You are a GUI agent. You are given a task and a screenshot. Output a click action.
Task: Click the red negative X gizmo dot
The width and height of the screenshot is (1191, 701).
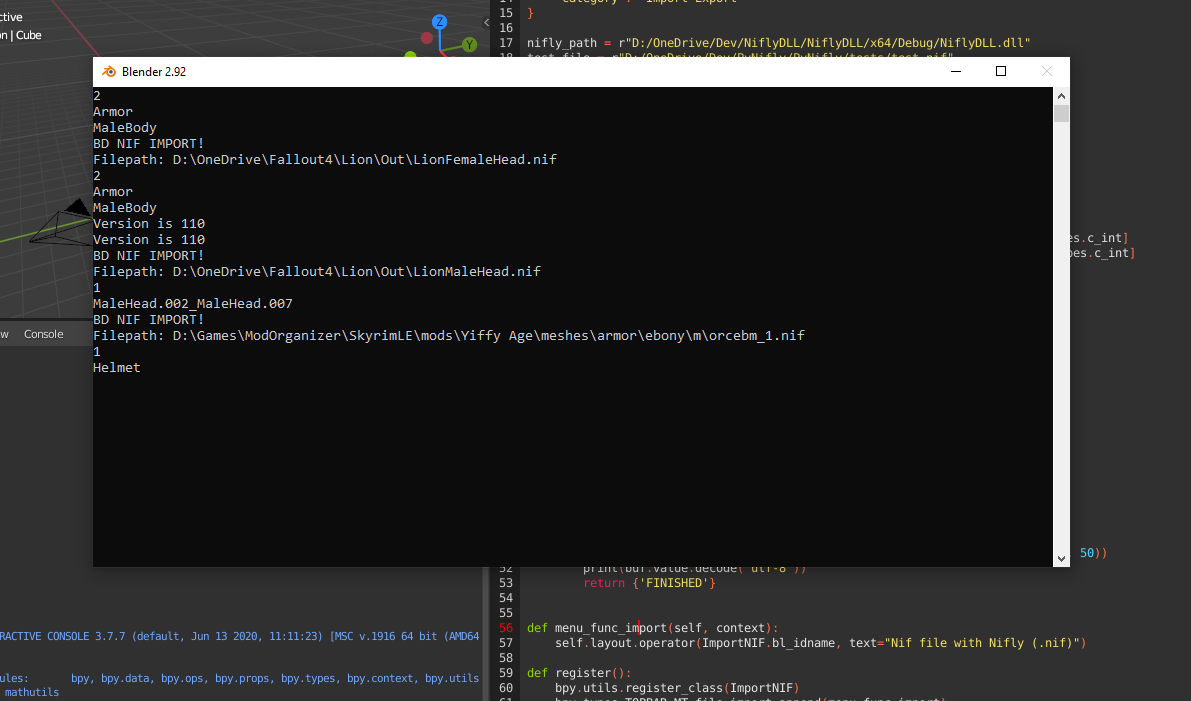pos(427,38)
